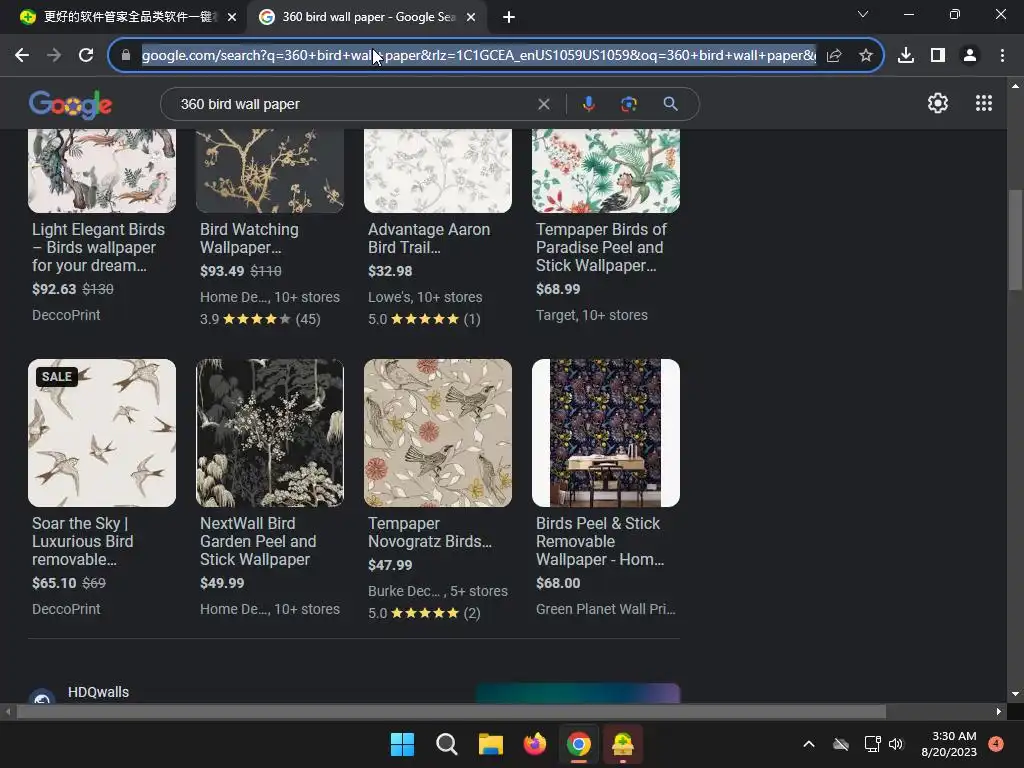
Task: Go back to the previous page
Action: click(22, 56)
